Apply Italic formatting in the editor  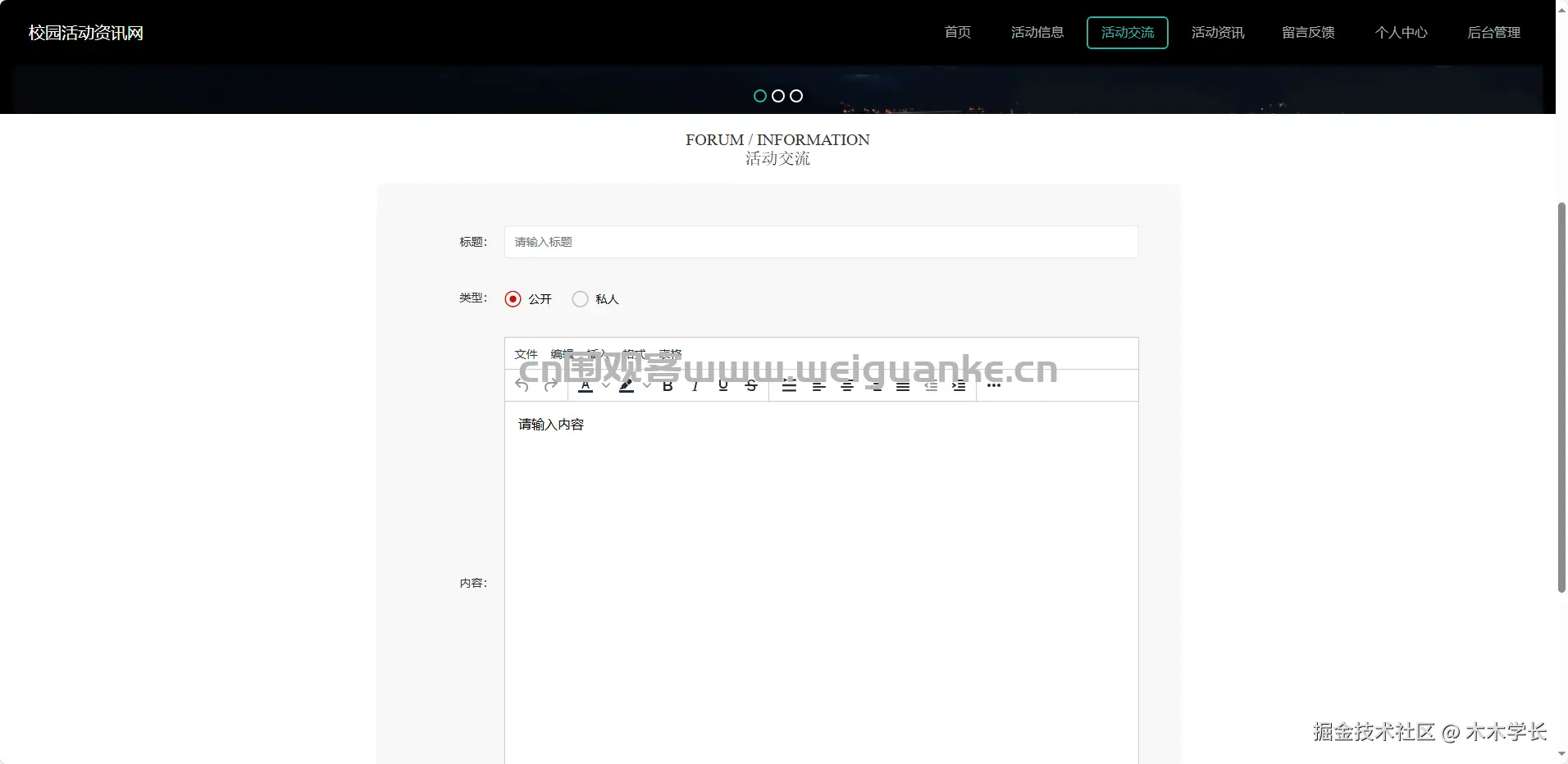pyautogui.click(x=695, y=385)
